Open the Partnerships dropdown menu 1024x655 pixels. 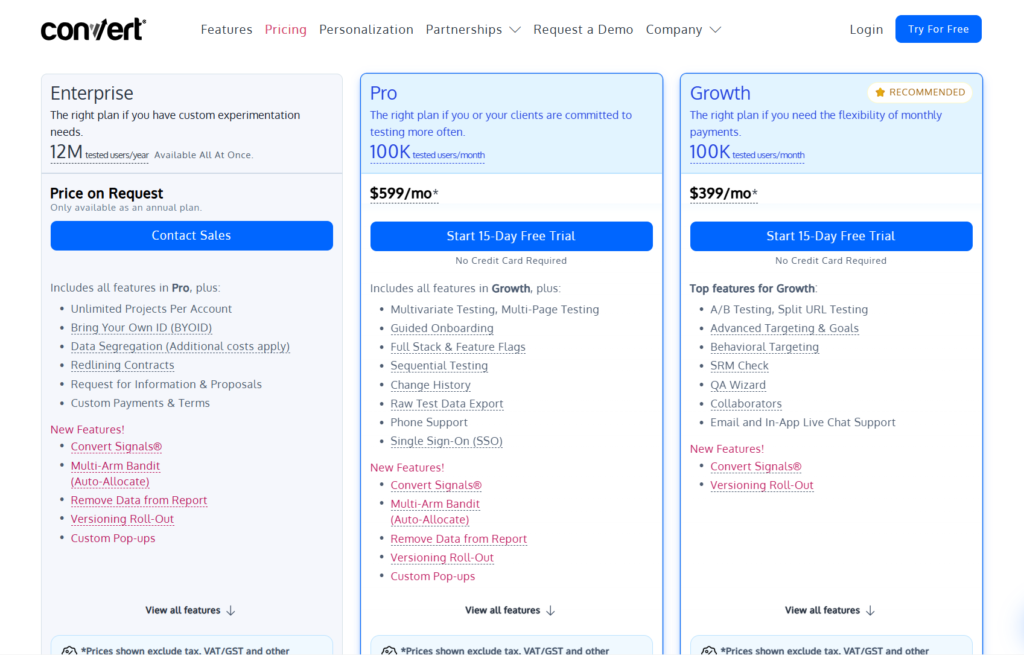[473, 29]
